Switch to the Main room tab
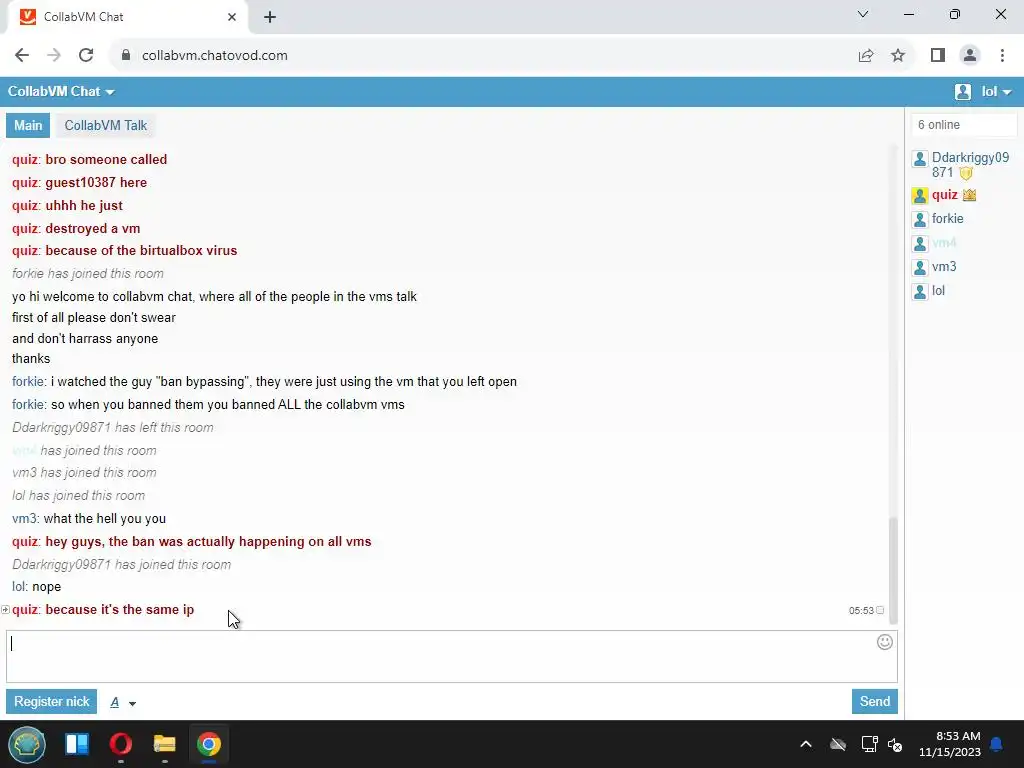1024x768 pixels. pyautogui.click(x=28, y=125)
